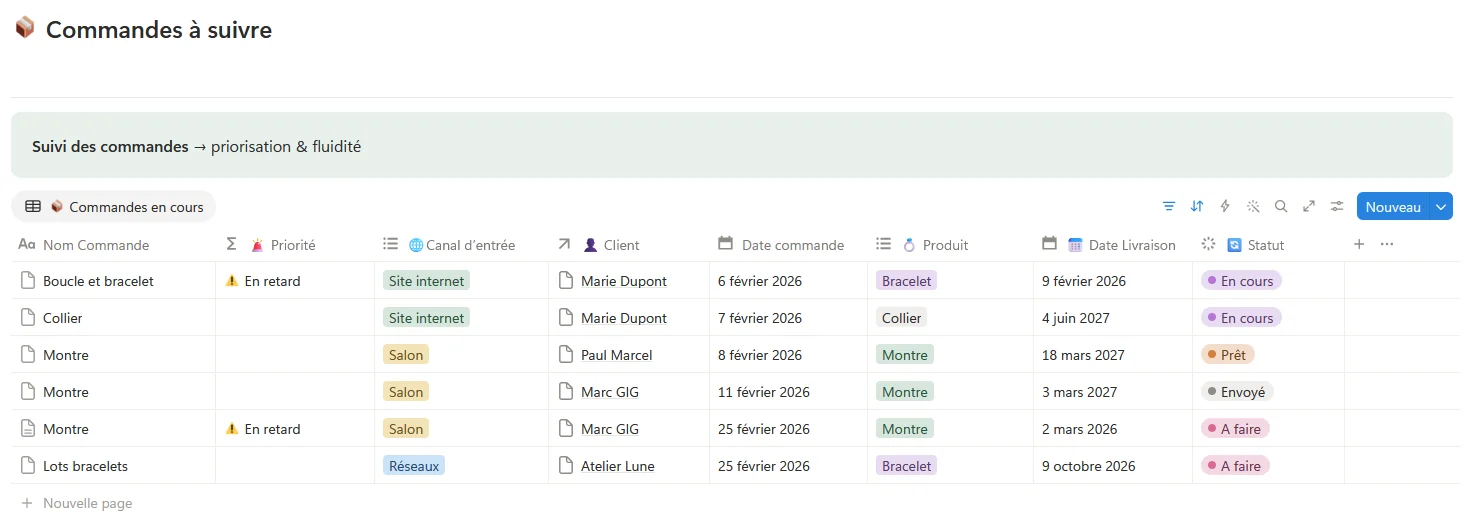The width and height of the screenshot is (1465, 525).
Task: Click empty Priorité cell in Collier row
Action: click(295, 318)
